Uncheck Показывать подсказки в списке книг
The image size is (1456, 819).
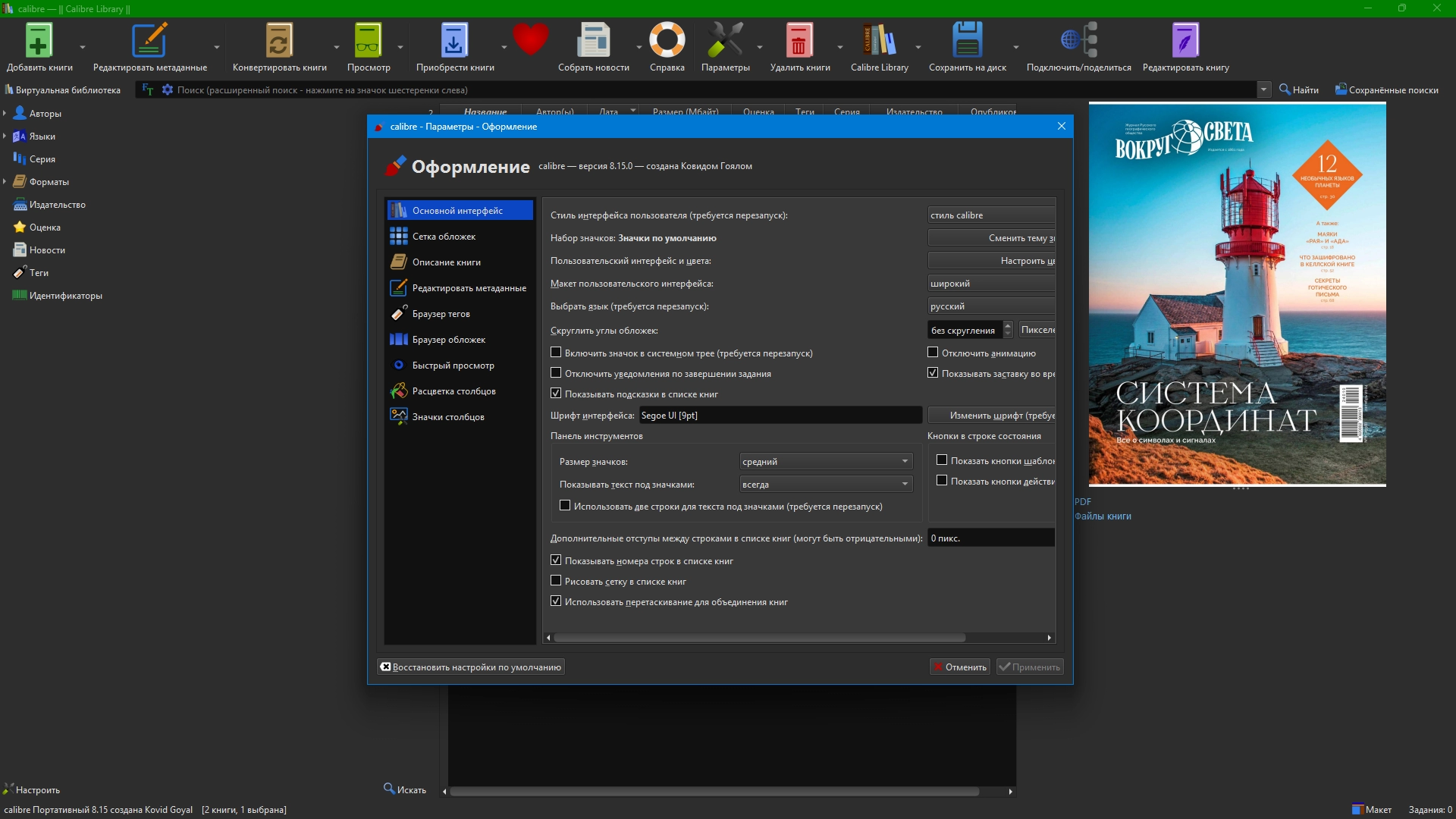pyautogui.click(x=556, y=394)
